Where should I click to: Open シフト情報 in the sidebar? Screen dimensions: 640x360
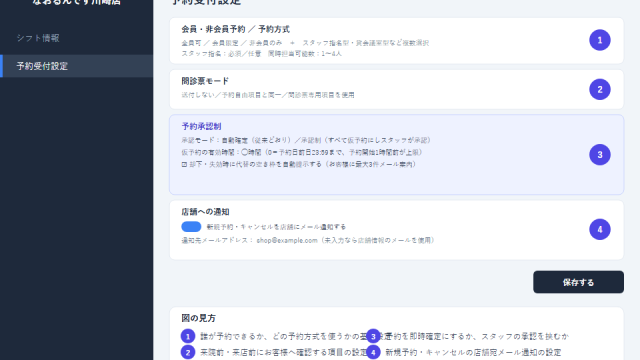coord(38,38)
